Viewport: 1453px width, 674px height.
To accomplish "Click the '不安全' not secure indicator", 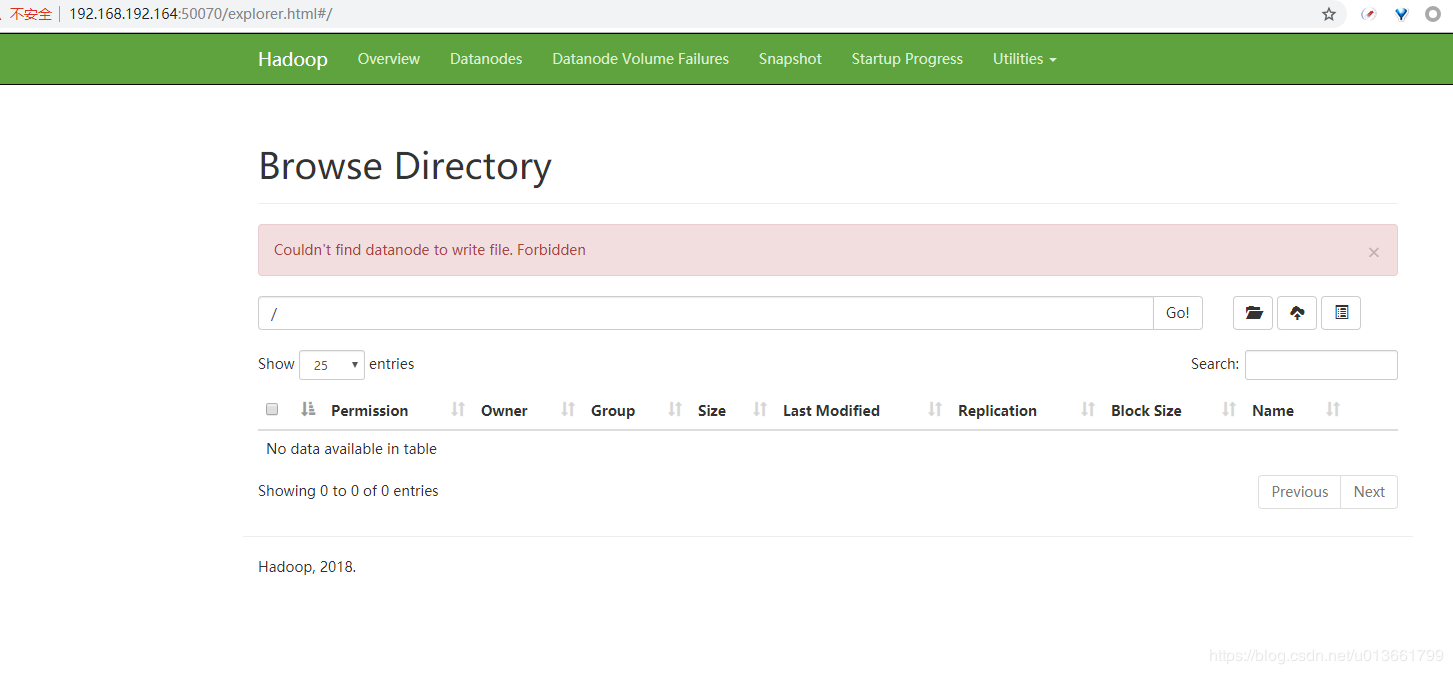I will 30,14.
